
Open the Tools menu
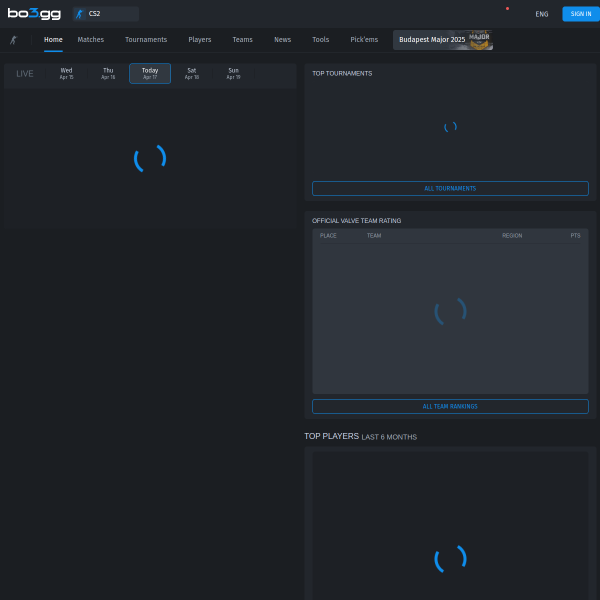tap(320, 40)
